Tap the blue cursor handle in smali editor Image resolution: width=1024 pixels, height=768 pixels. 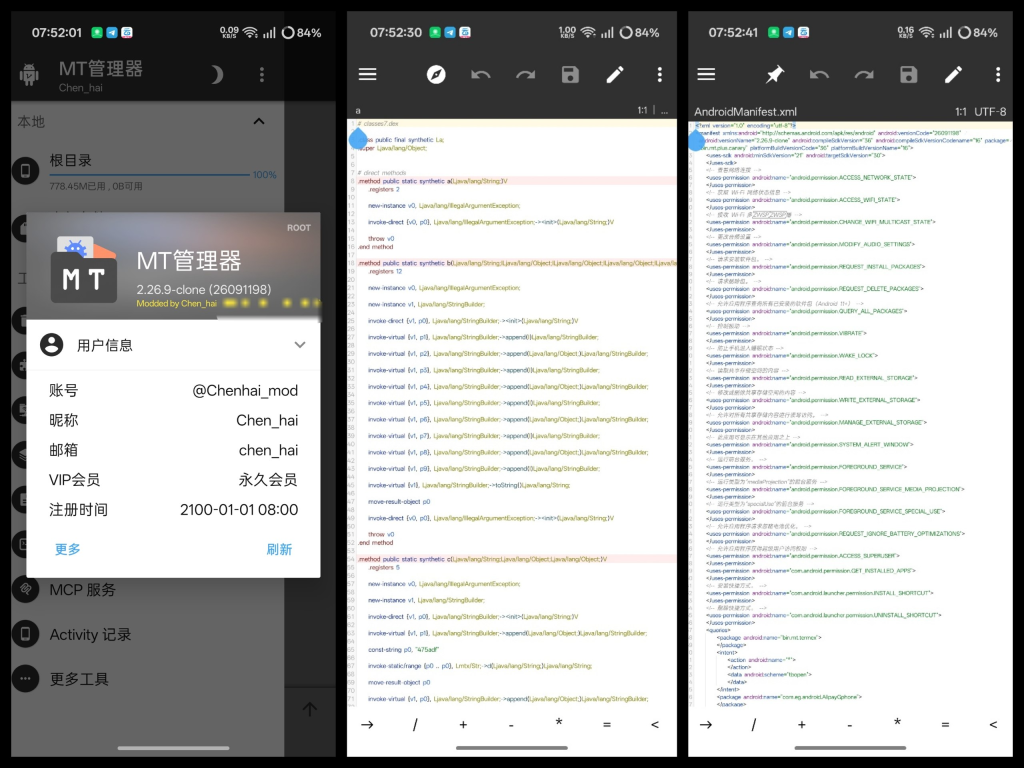[358, 138]
